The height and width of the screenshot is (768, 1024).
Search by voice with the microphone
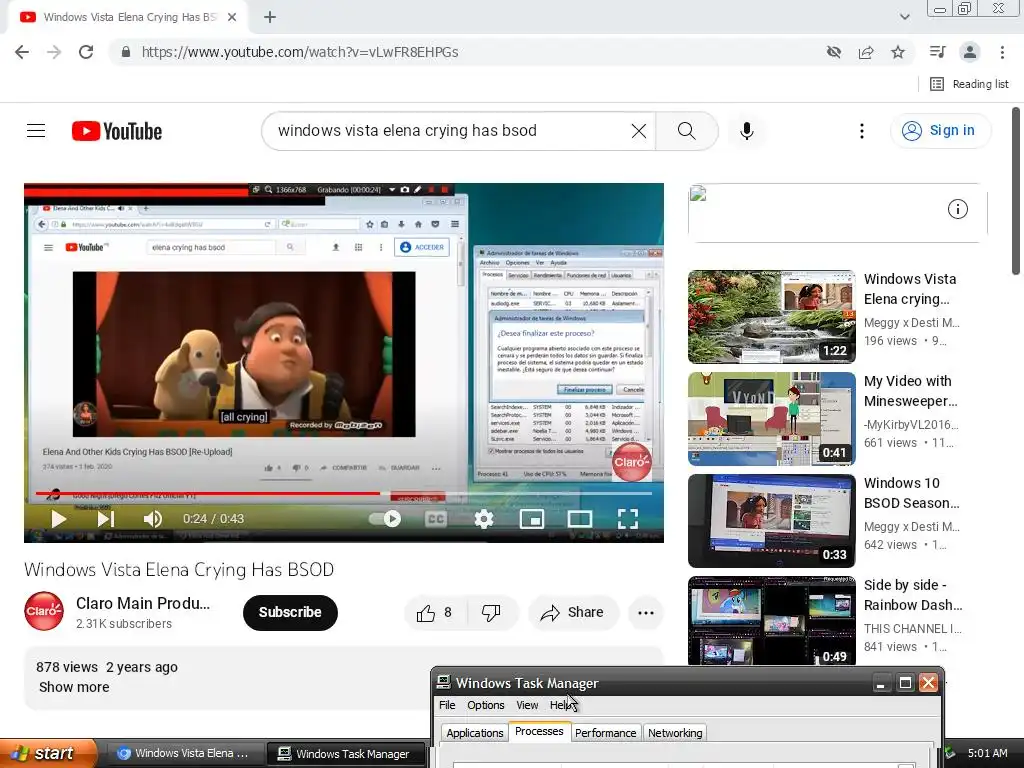(x=746, y=131)
